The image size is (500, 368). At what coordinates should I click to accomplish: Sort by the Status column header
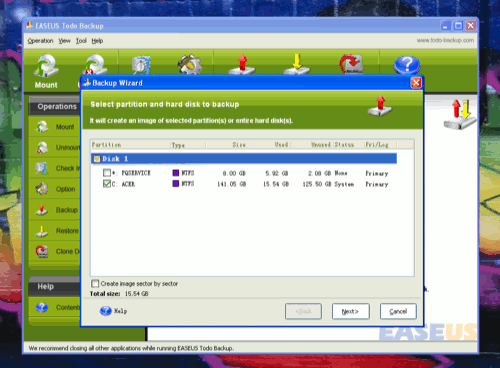pyautogui.click(x=349, y=145)
